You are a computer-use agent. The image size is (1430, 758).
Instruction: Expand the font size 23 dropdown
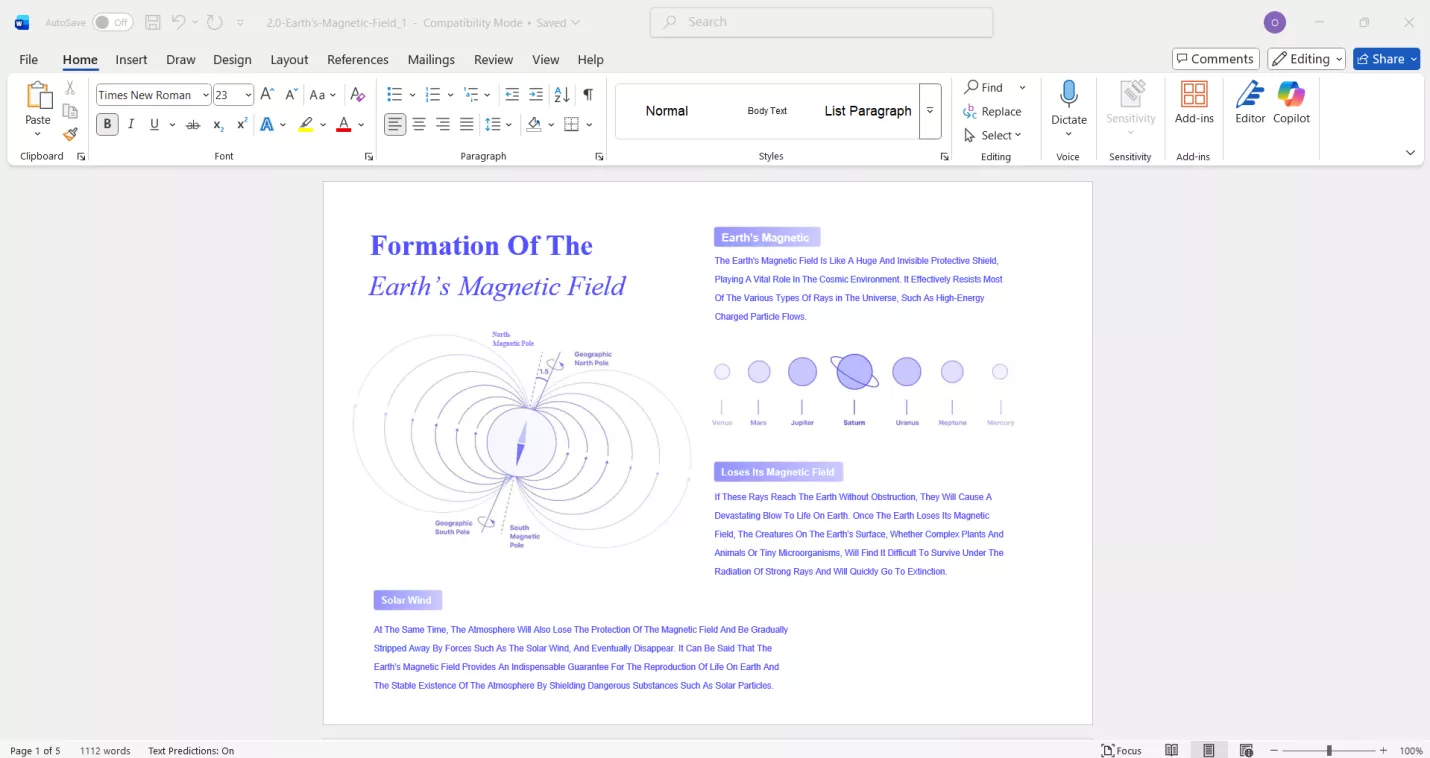[248, 95]
